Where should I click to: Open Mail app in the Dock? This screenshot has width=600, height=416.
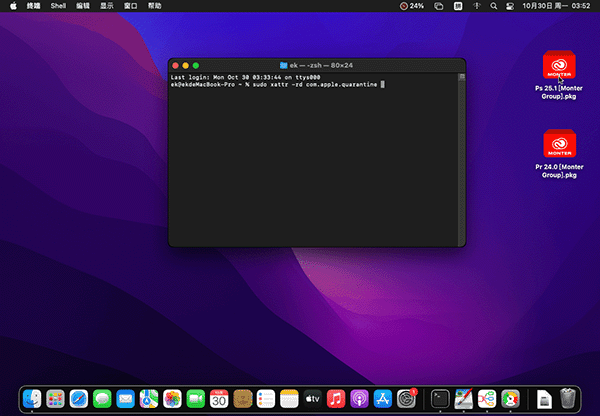tap(126, 399)
